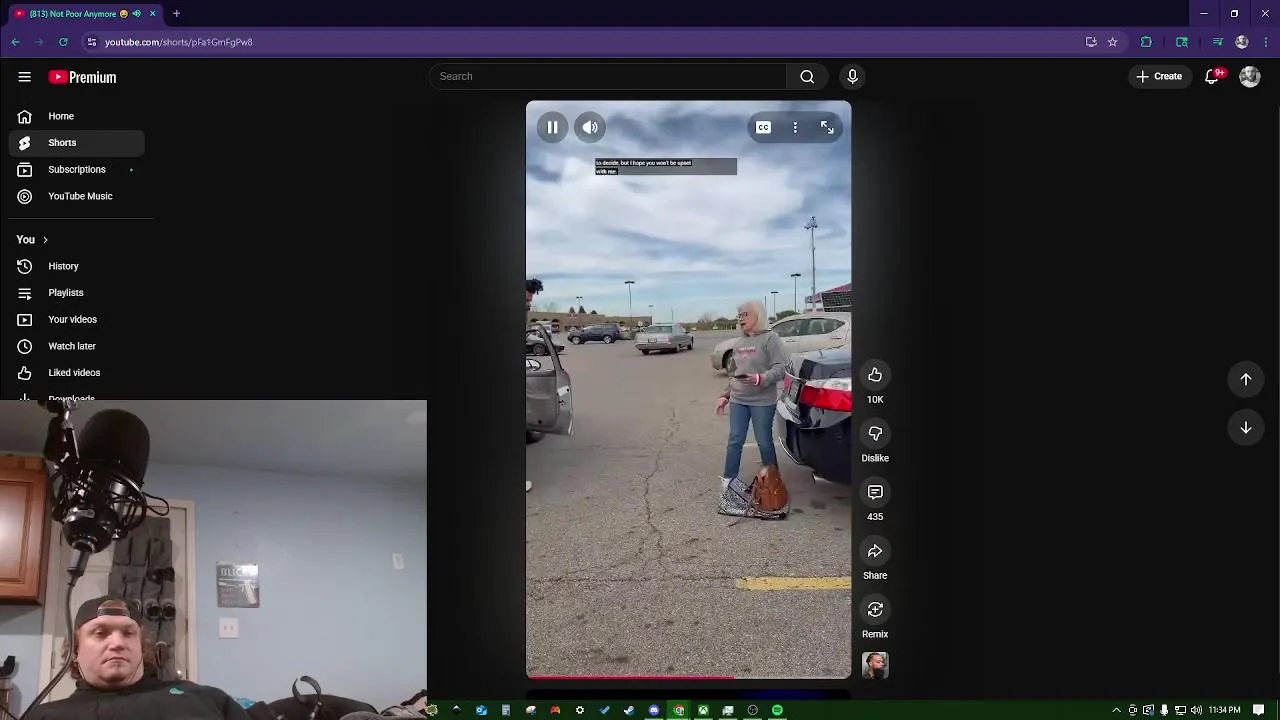Open taskbar volume speaker icon

click(x=1196, y=710)
